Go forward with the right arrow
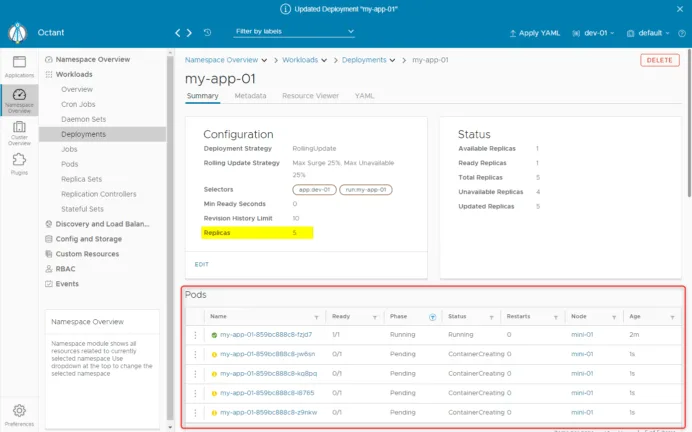The width and height of the screenshot is (692, 432). (x=189, y=33)
